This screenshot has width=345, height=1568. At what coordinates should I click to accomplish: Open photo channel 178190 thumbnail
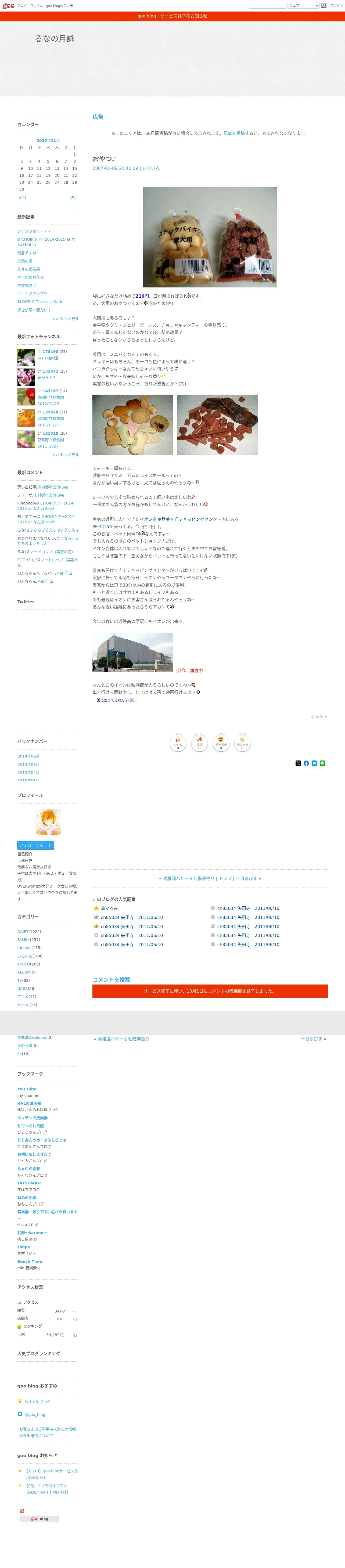pyautogui.click(x=26, y=357)
